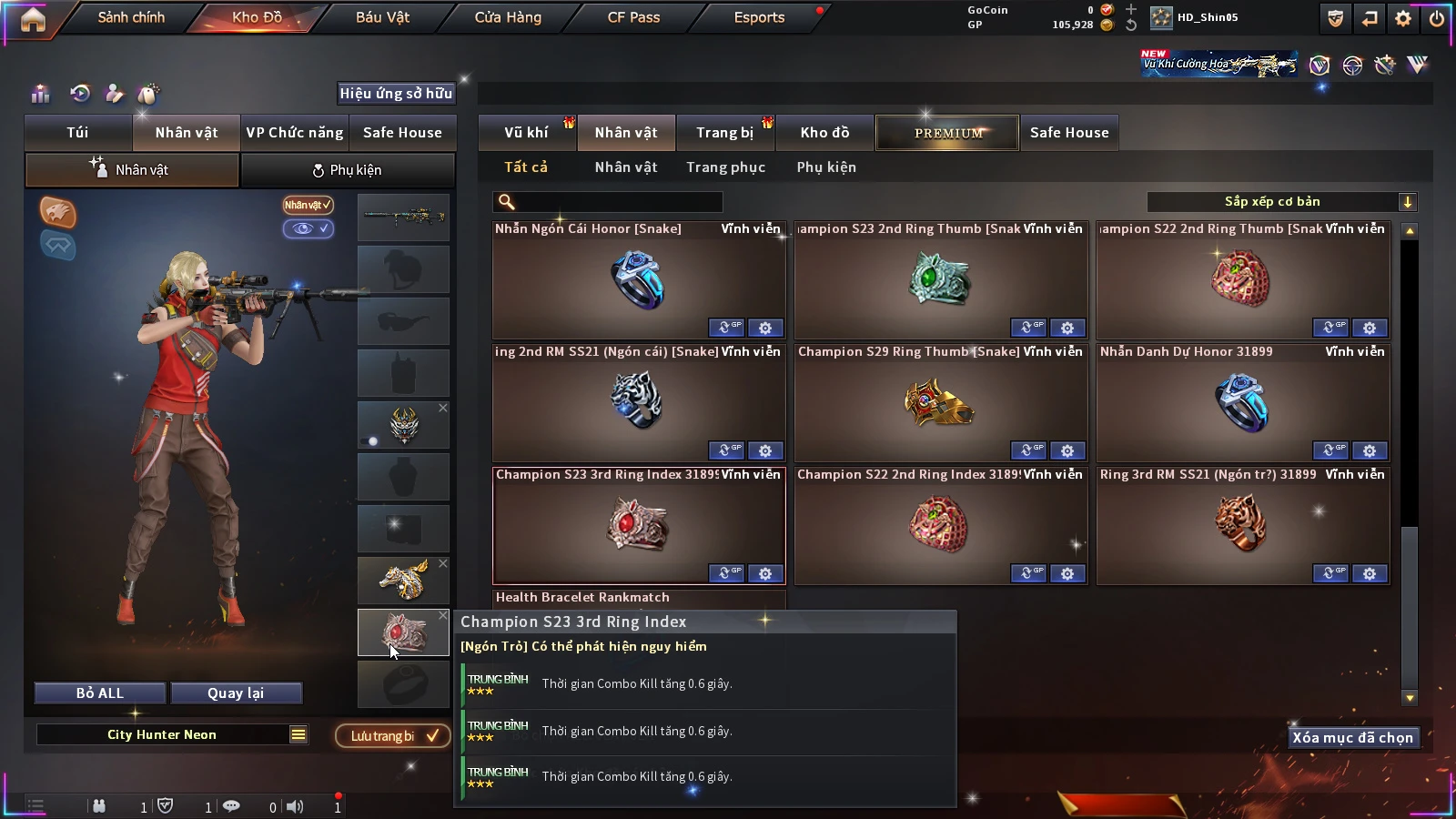The image size is (1456, 819).
Task: Click the Bỏ ALL button
Action: point(100,693)
